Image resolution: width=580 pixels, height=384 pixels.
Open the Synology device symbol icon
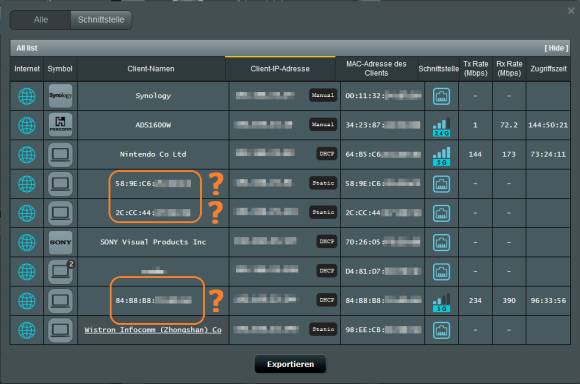pos(60,96)
